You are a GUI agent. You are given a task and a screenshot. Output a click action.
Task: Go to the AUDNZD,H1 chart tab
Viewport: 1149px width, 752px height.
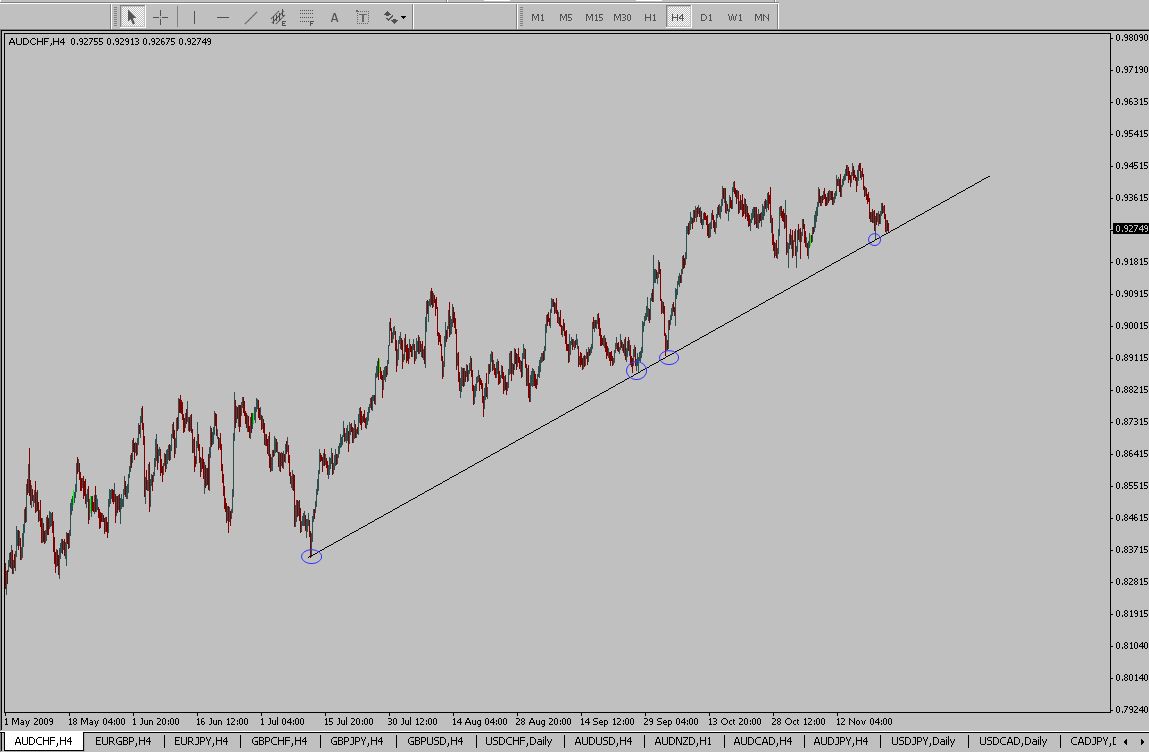(x=683, y=741)
